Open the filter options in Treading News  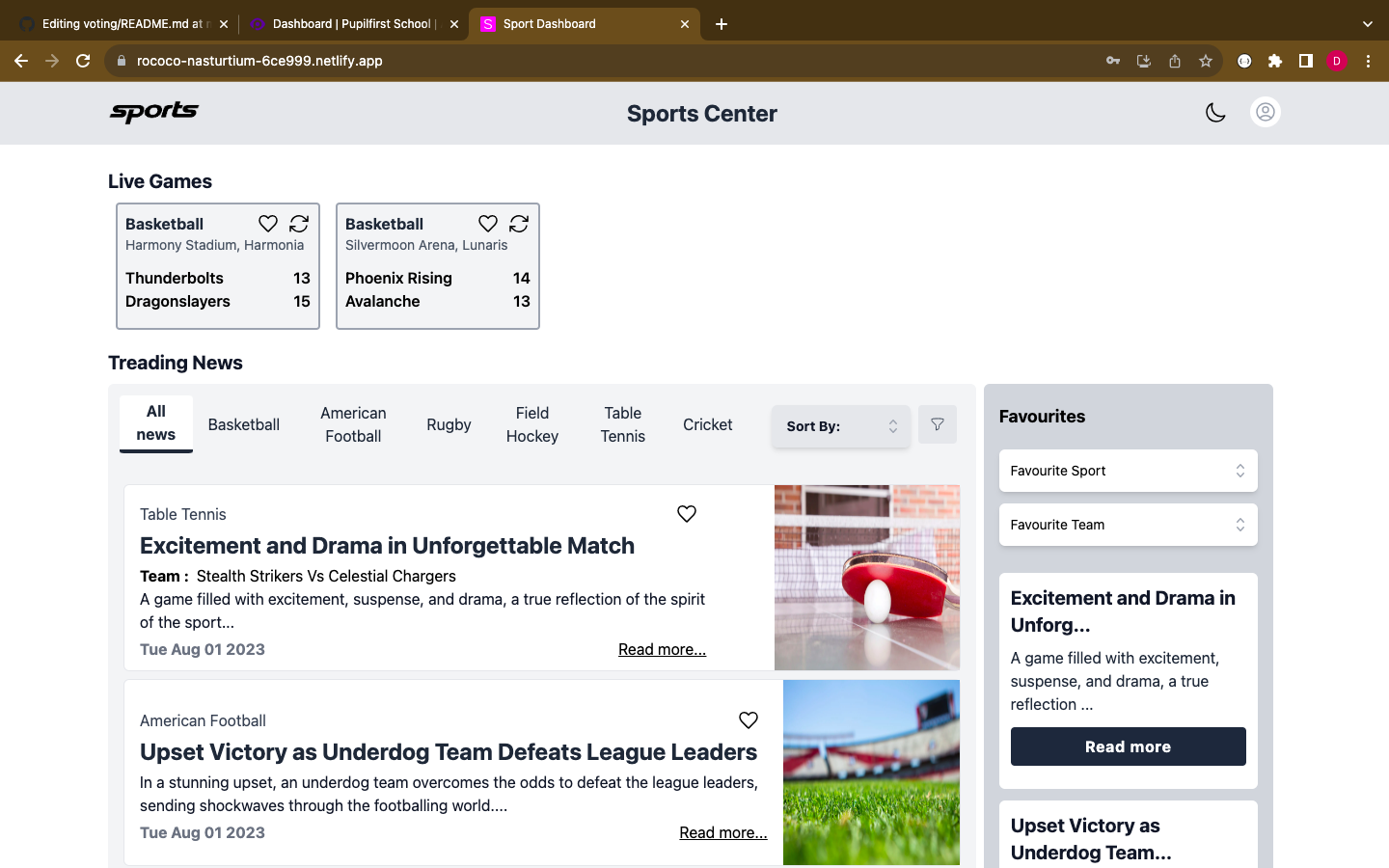[x=937, y=423]
